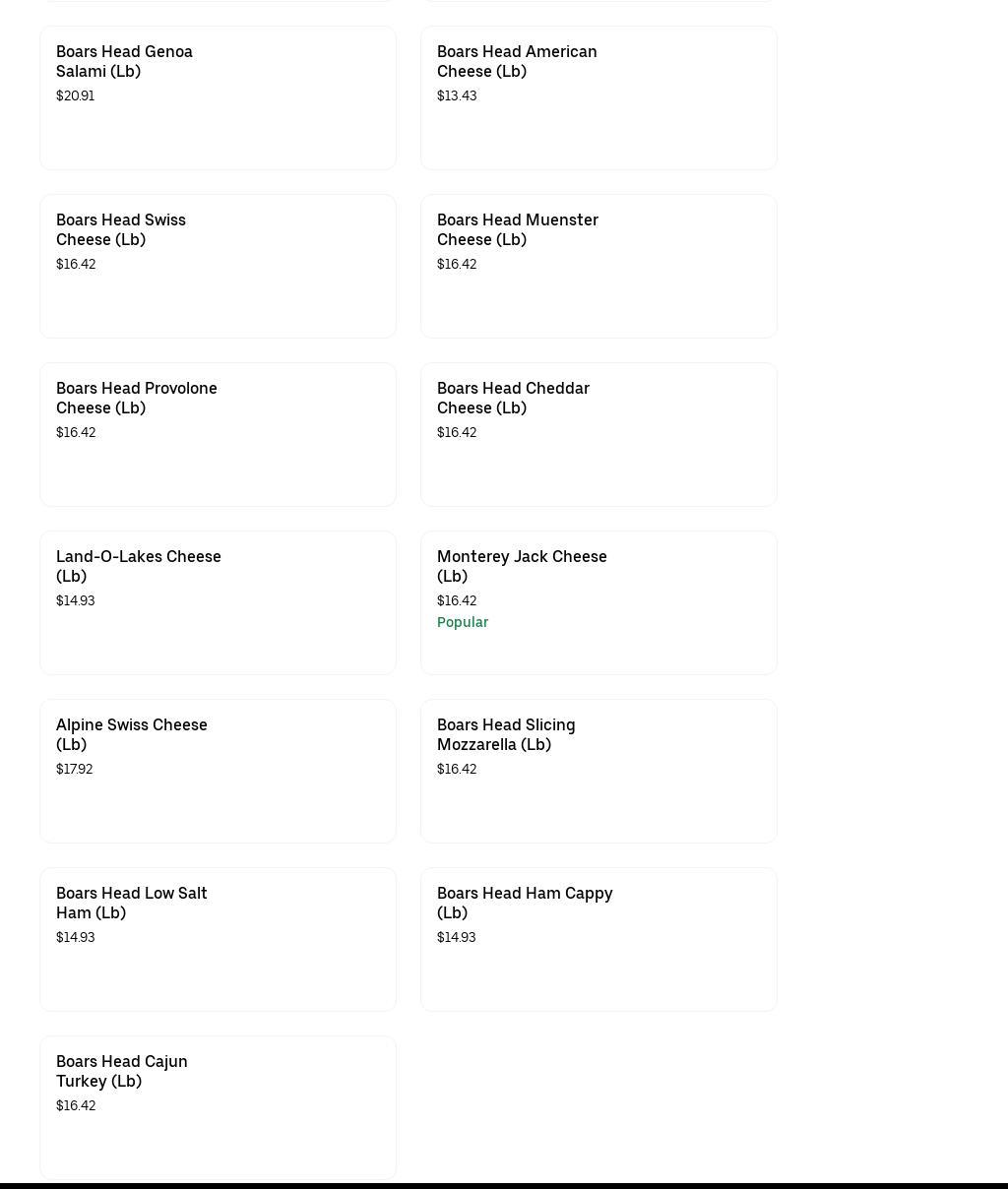Choose the Monterey Jack Cheese card
The image size is (1008, 1189).
pos(598,603)
